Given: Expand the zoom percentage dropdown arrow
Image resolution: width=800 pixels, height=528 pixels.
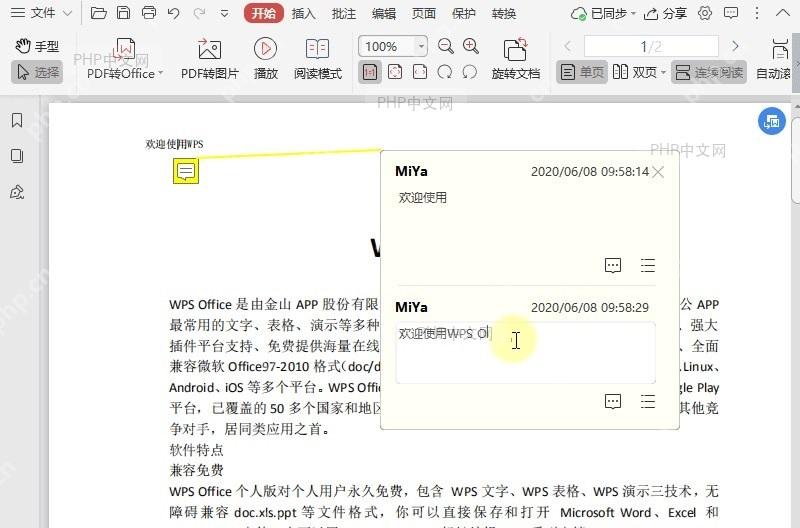Looking at the screenshot, I should click(x=421, y=46).
